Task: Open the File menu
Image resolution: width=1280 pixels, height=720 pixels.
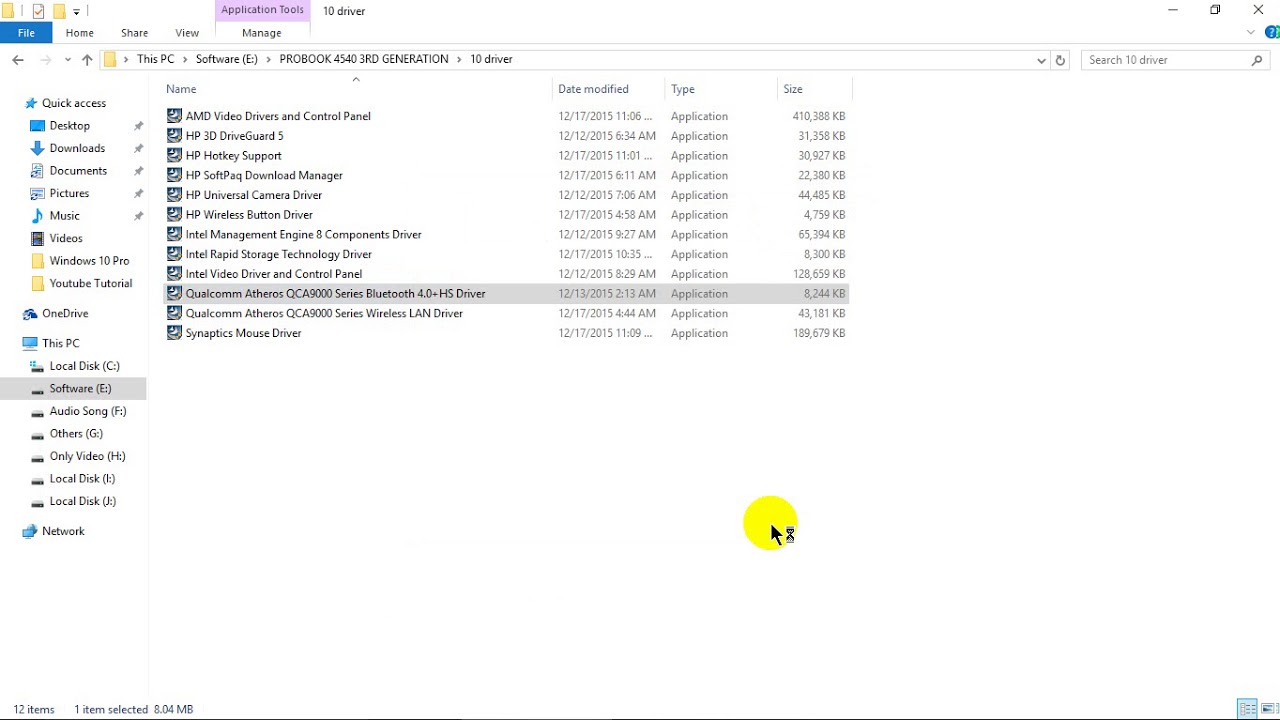Action: click(x=26, y=33)
